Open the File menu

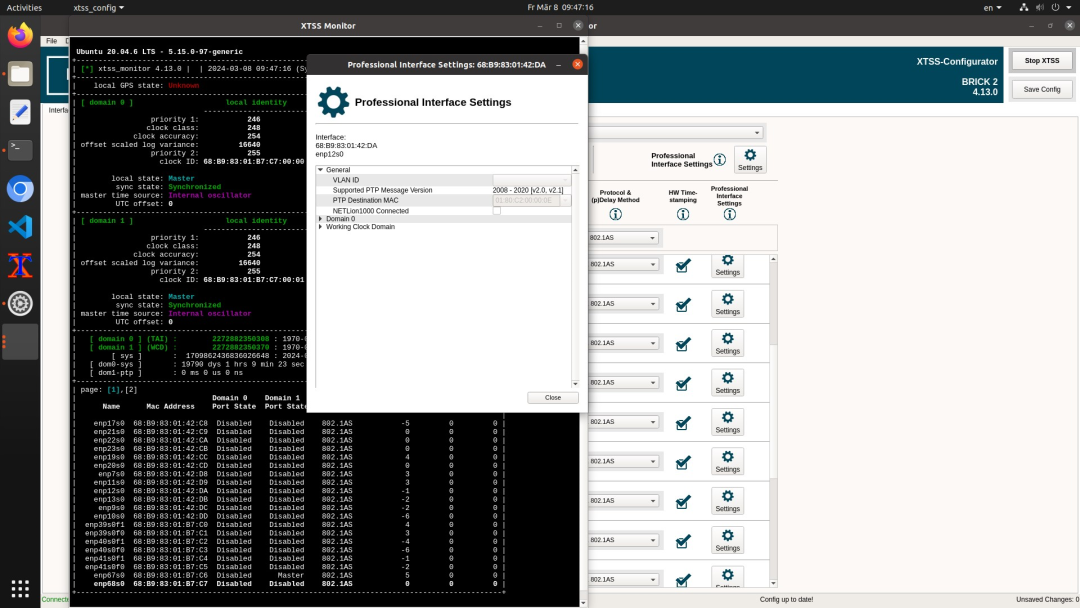(x=52, y=41)
